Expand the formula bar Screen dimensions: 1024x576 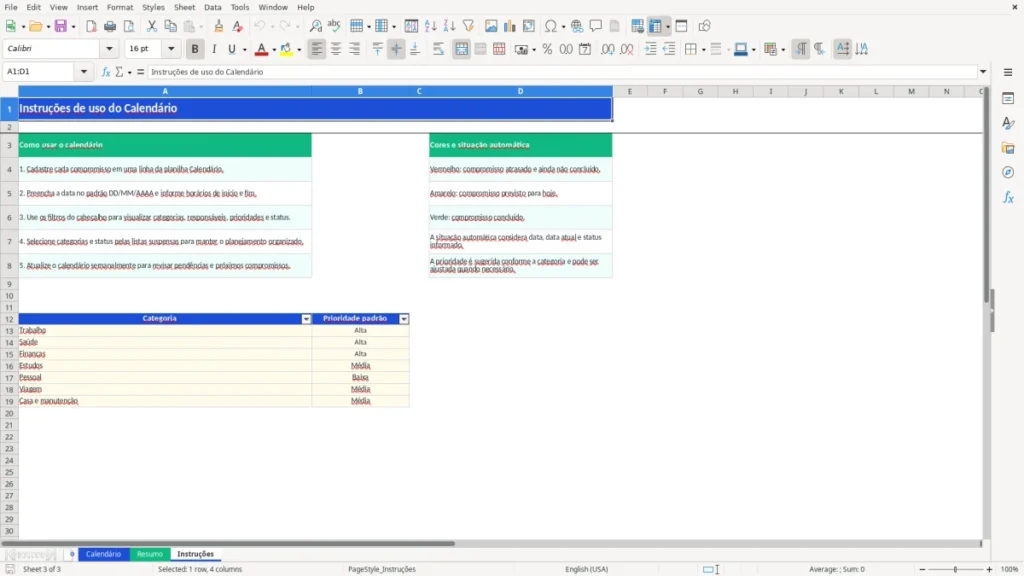click(983, 72)
